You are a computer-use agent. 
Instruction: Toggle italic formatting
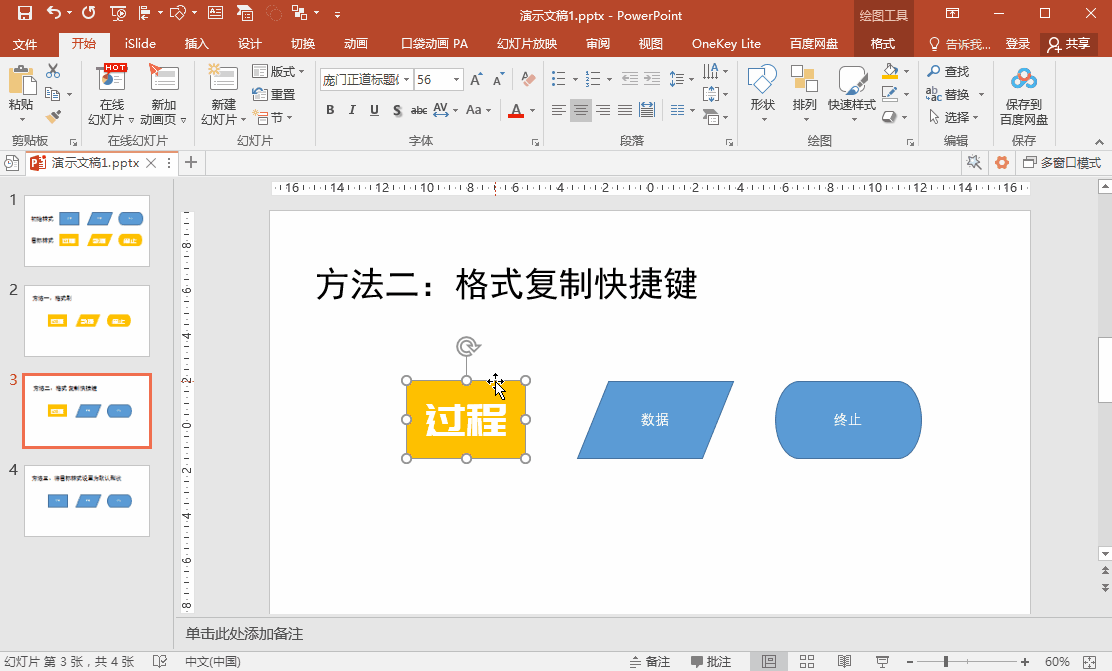click(x=352, y=110)
